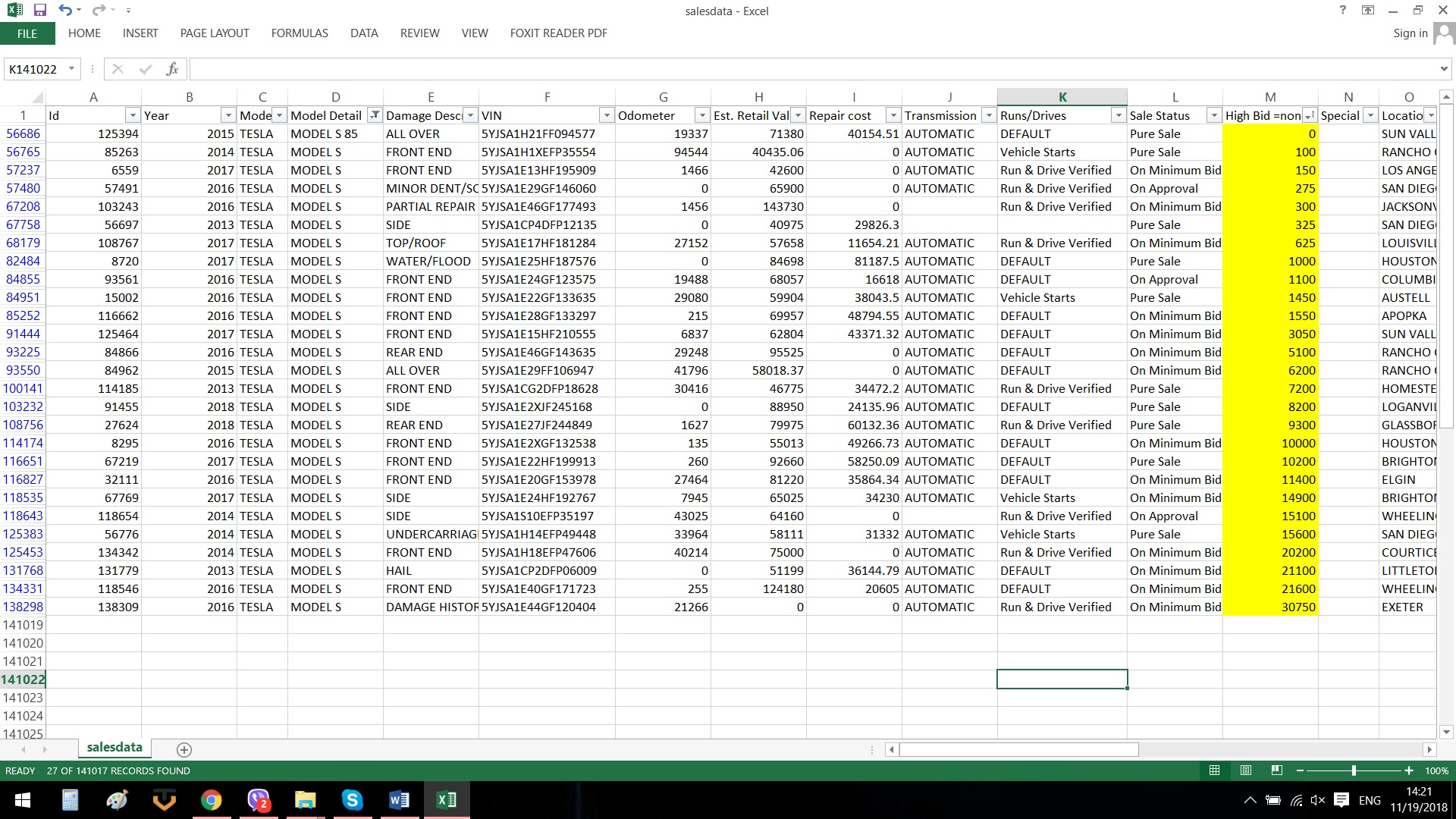Image resolution: width=1456 pixels, height=819 pixels.
Task: Expand the Name Box dropdown arrow
Action: point(72,69)
